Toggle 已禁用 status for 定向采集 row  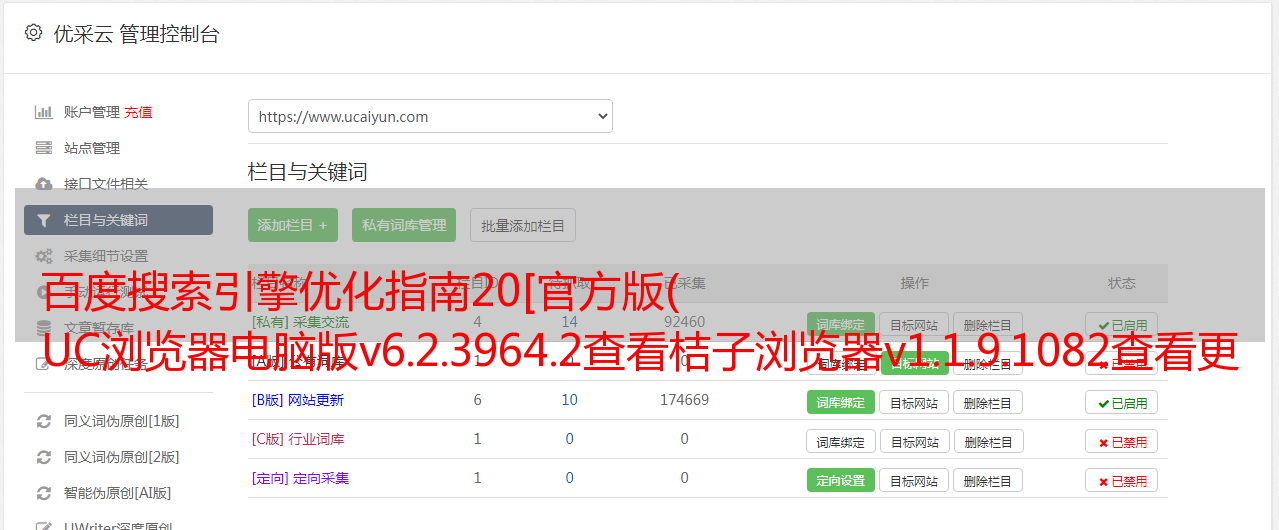(x=1121, y=480)
